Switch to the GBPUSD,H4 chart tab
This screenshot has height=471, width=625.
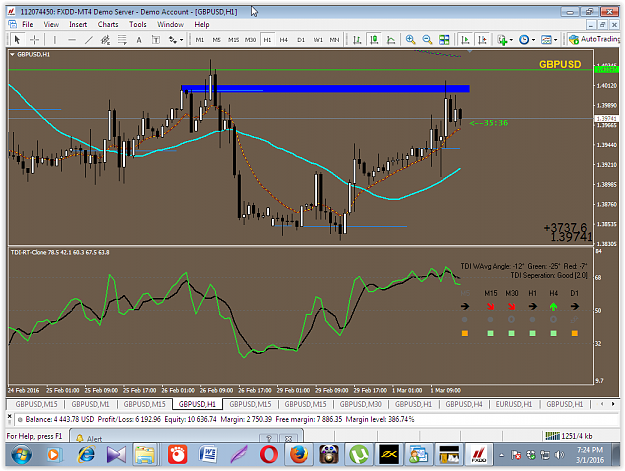pos(464,404)
